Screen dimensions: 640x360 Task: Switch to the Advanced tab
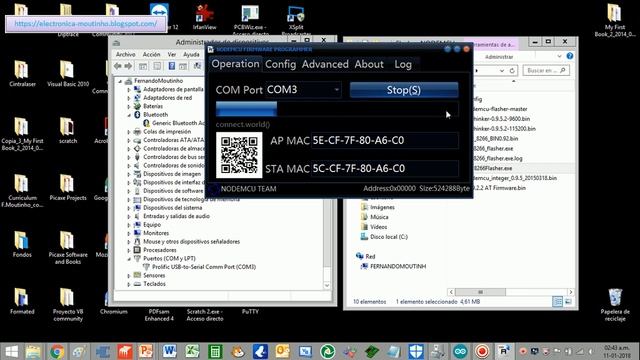[325, 64]
